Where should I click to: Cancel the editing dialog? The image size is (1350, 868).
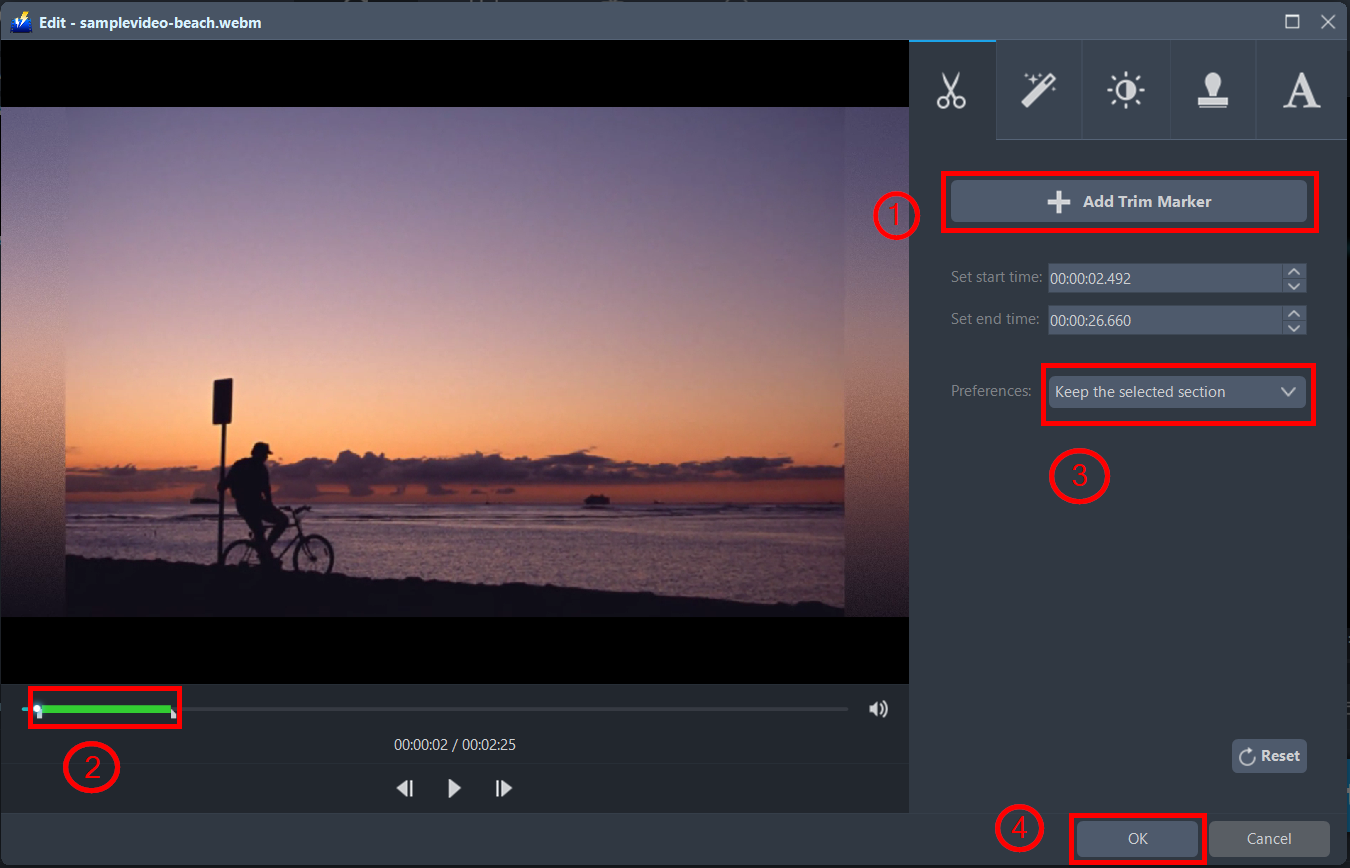point(1268,839)
